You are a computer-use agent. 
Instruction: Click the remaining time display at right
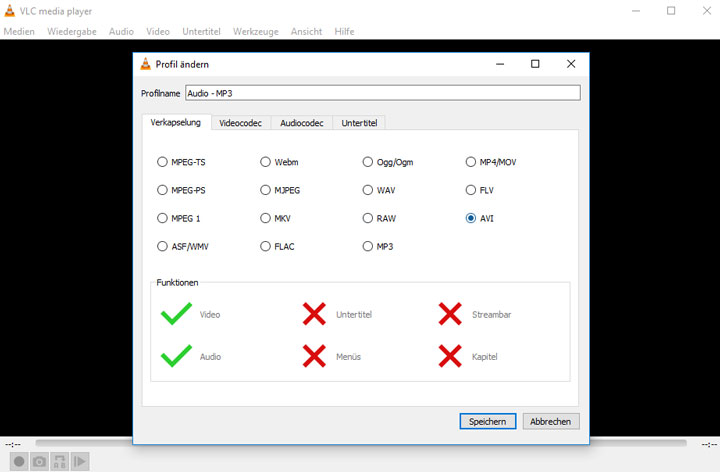709,444
